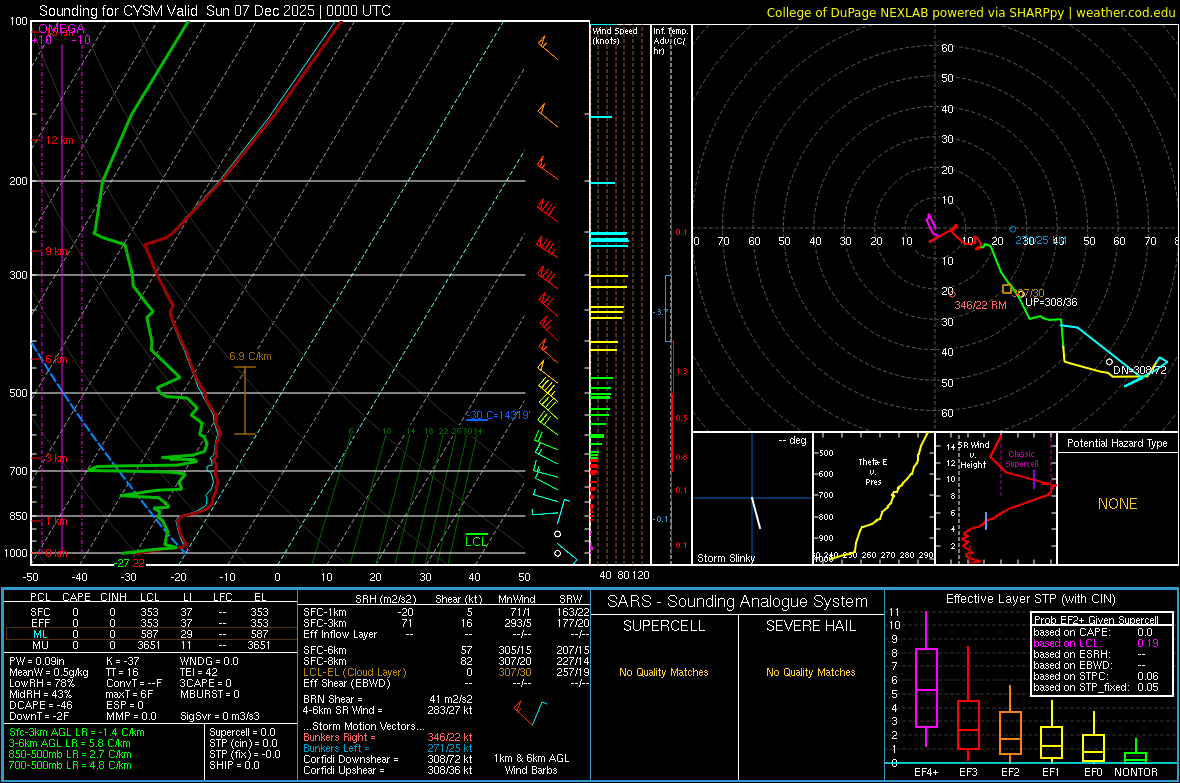Click the SFC-1km shear row label
The width and height of the screenshot is (1180, 783).
pos(325,612)
